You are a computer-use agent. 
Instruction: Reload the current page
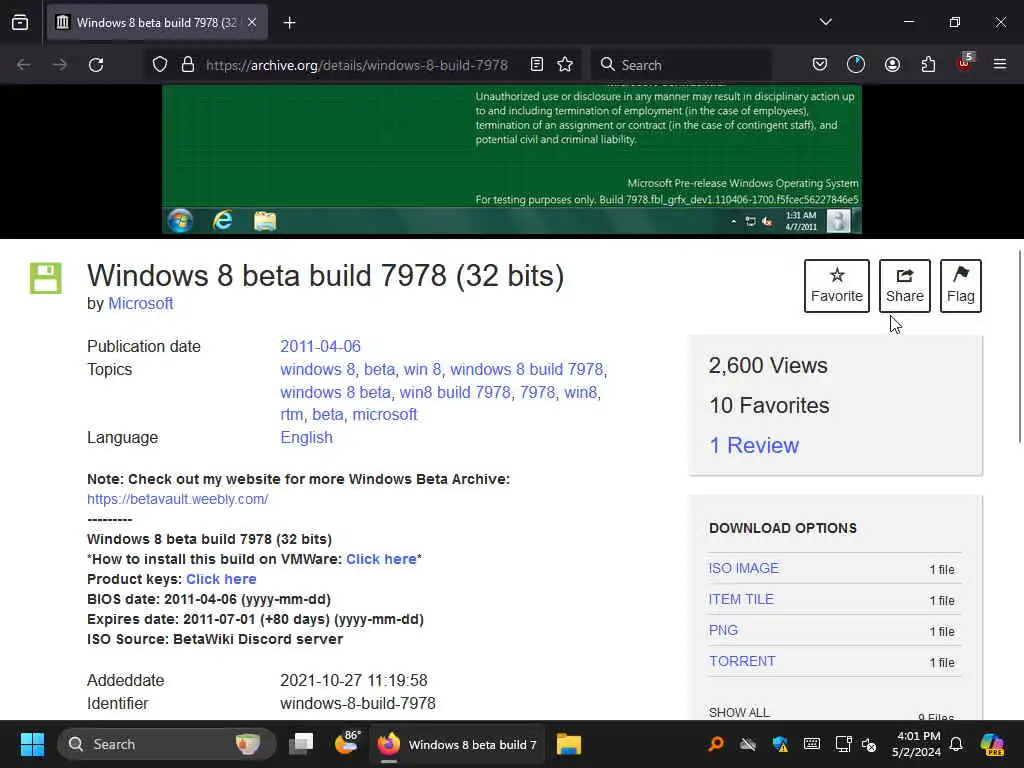tap(96, 65)
